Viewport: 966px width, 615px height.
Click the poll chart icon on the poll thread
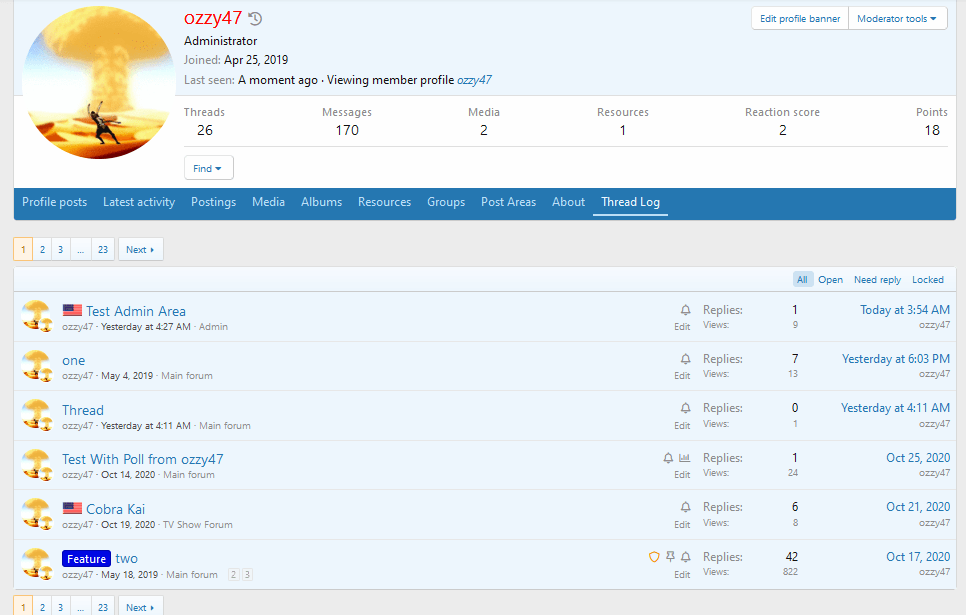[x=685, y=458]
